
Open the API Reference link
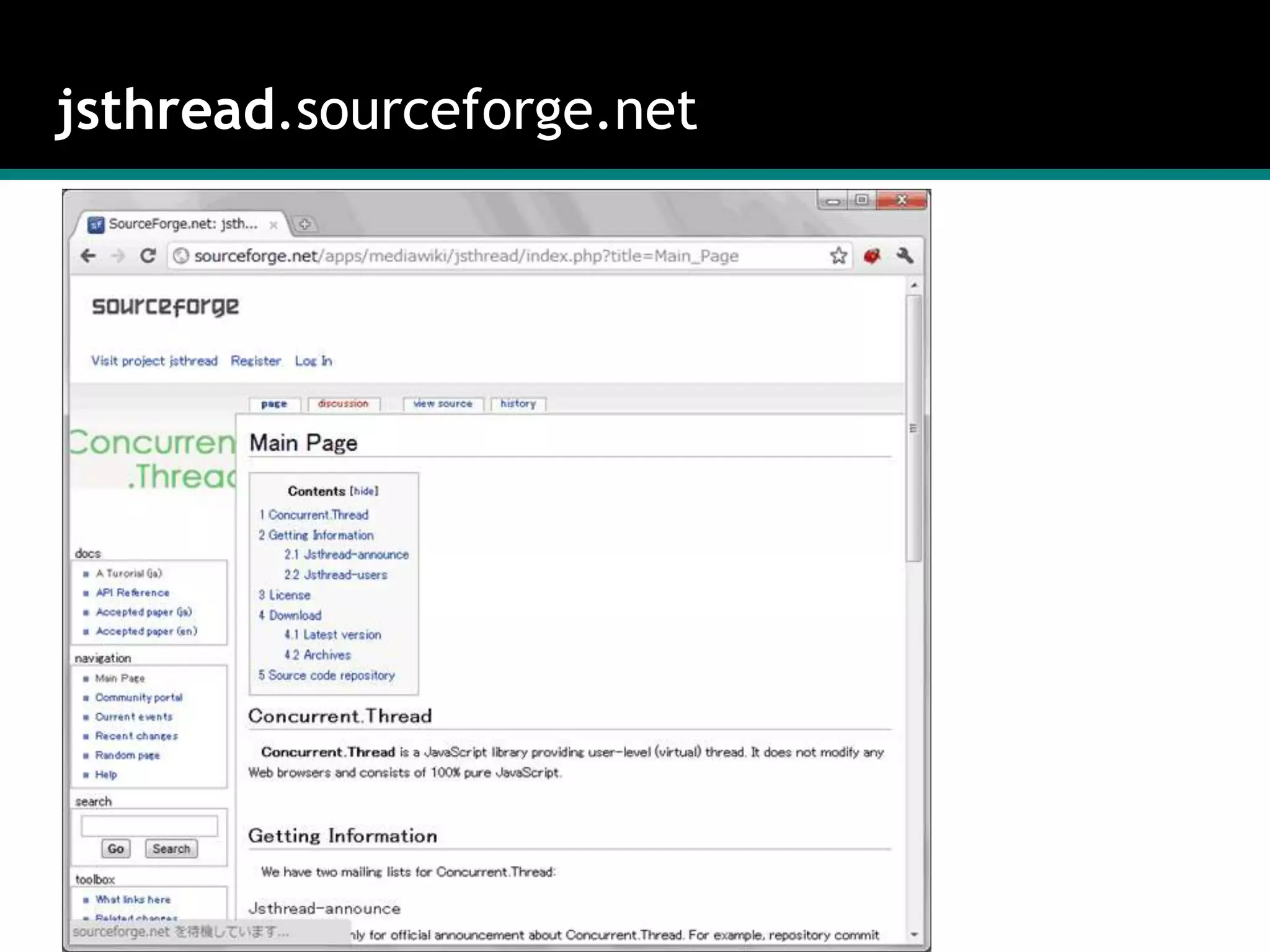click(133, 593)
